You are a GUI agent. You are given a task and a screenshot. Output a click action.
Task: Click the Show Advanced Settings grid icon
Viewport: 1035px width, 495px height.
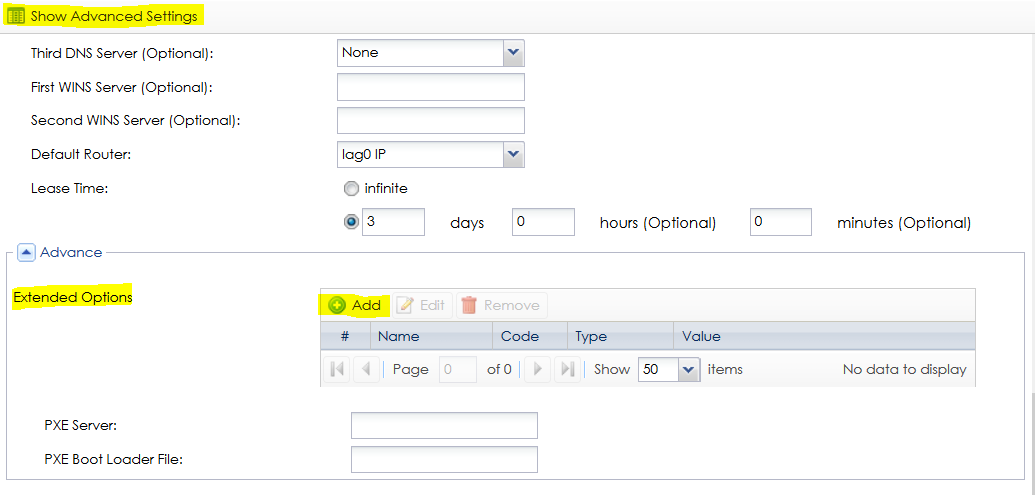coord(16,16)
